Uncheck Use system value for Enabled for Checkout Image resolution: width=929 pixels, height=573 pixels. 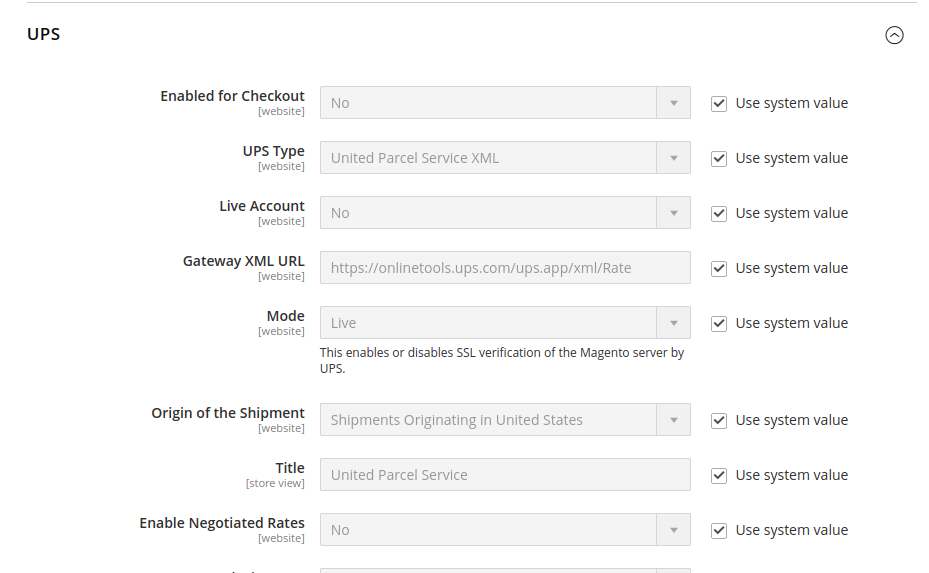click(719, 104)
